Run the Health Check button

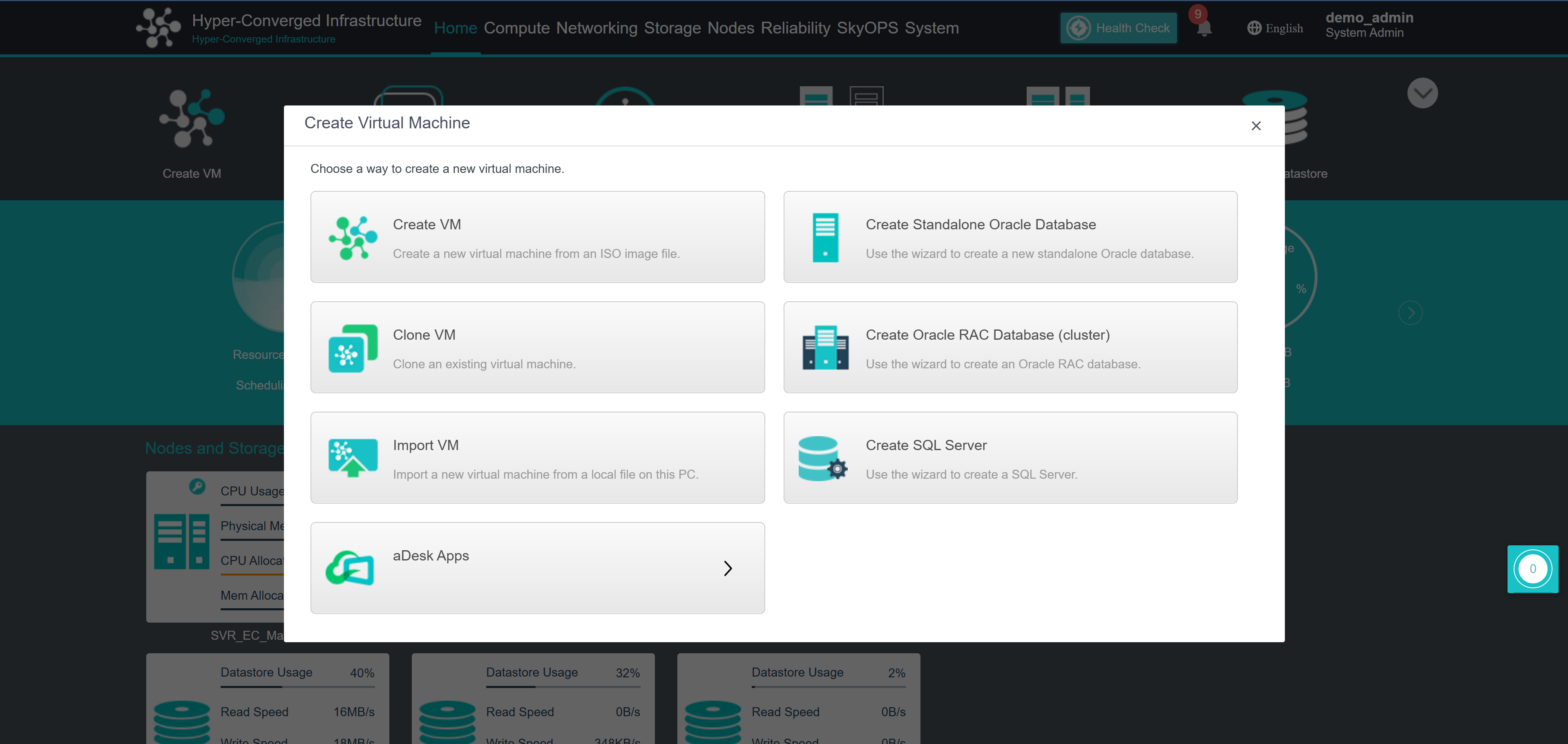[x=1118, y=28]
